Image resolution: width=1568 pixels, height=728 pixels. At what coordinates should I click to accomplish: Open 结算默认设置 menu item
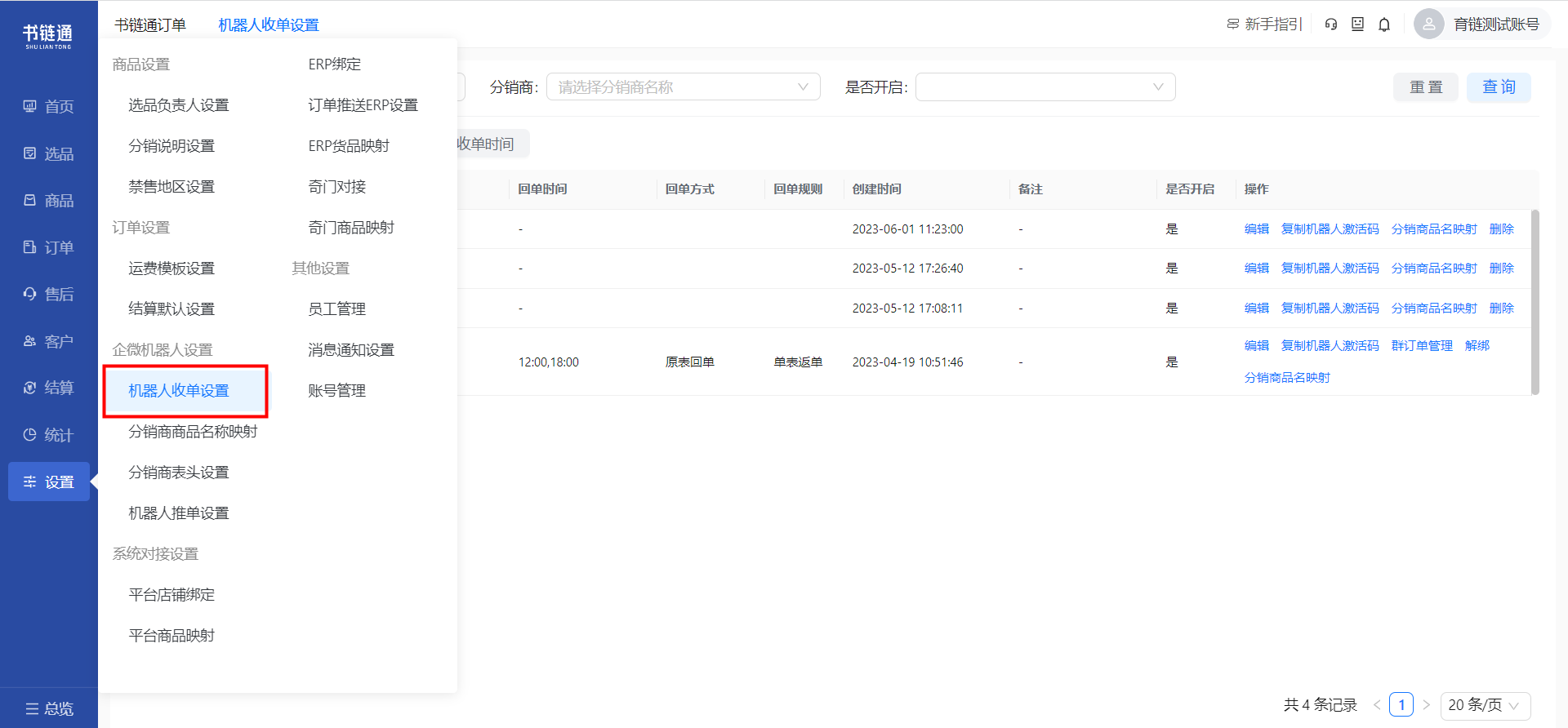click(171, 309)
